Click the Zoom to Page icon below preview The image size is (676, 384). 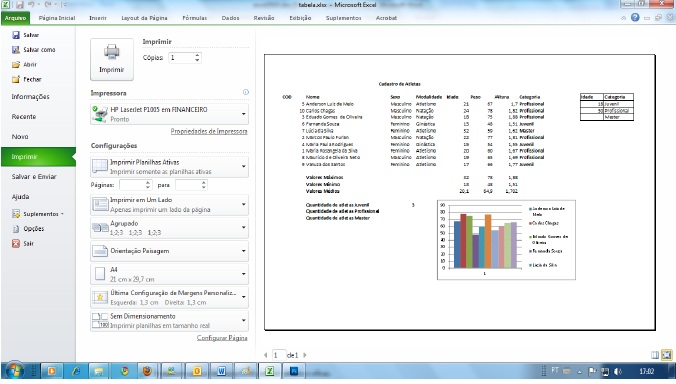[x=667, y=355]
